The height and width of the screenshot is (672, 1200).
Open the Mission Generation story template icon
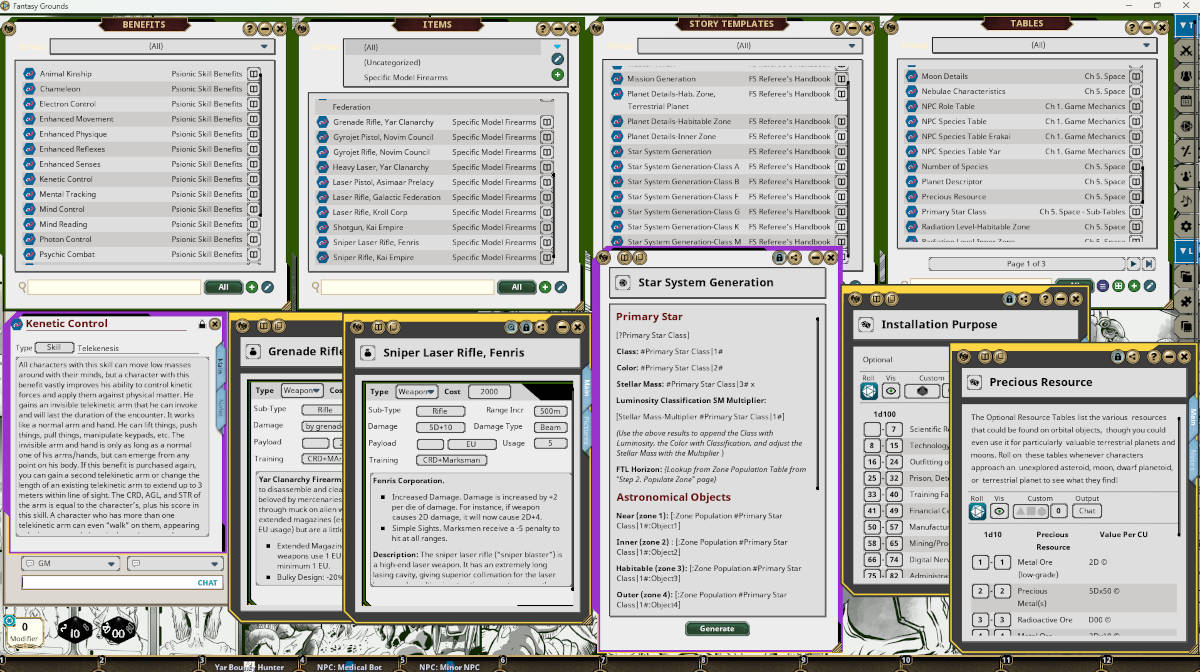[x=617, y=79]
